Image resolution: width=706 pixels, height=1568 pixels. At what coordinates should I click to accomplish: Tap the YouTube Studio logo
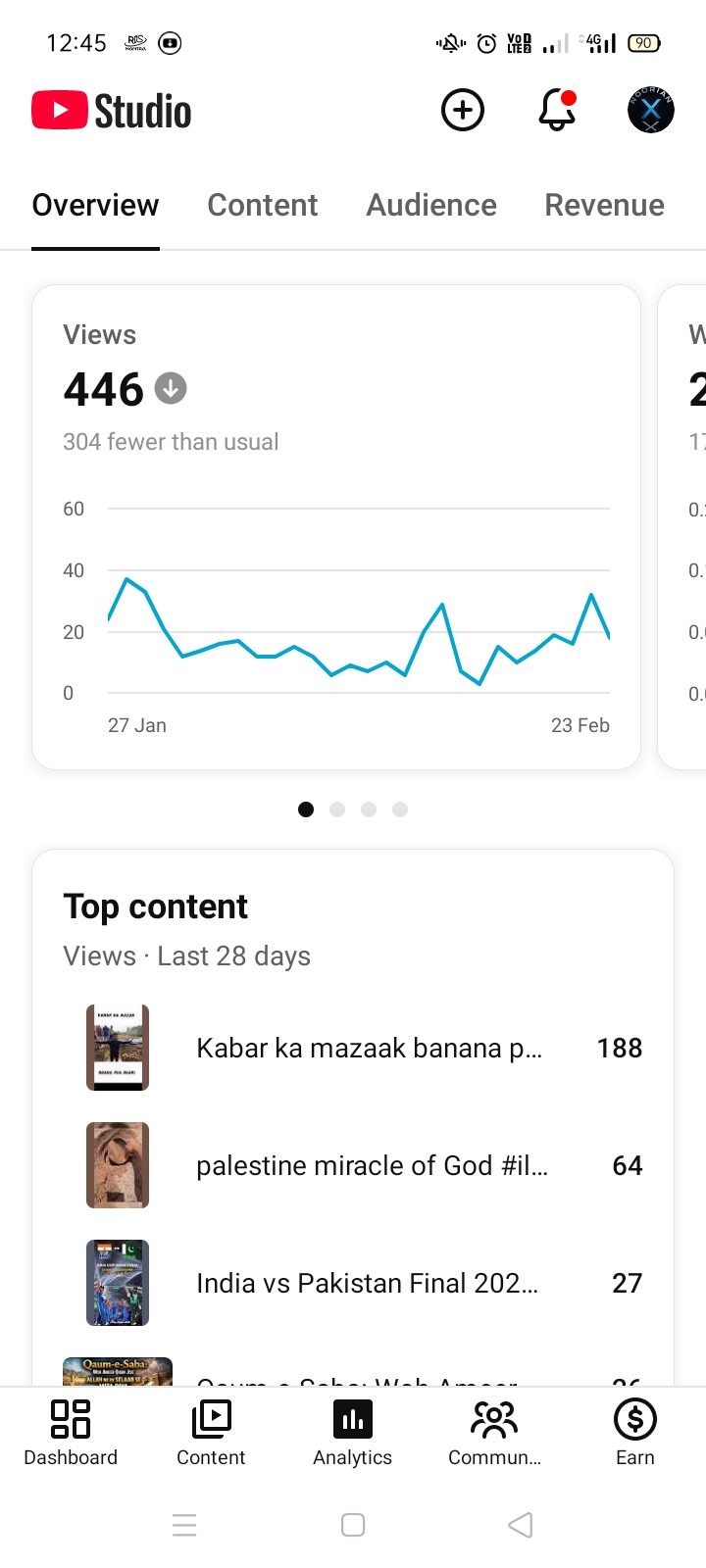tap(112, 111)
